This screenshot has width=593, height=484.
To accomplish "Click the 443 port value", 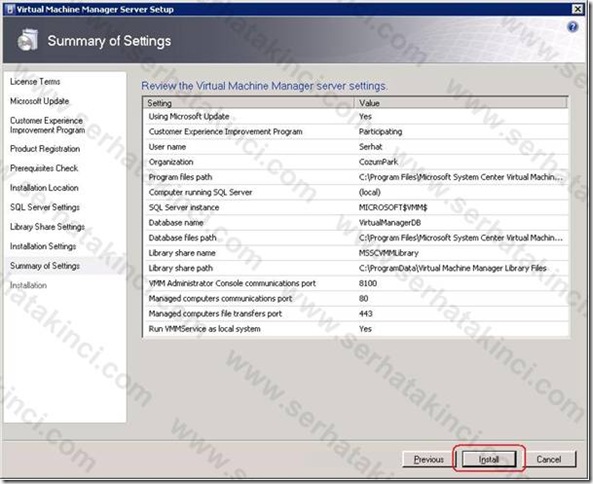I will [366, 313].
